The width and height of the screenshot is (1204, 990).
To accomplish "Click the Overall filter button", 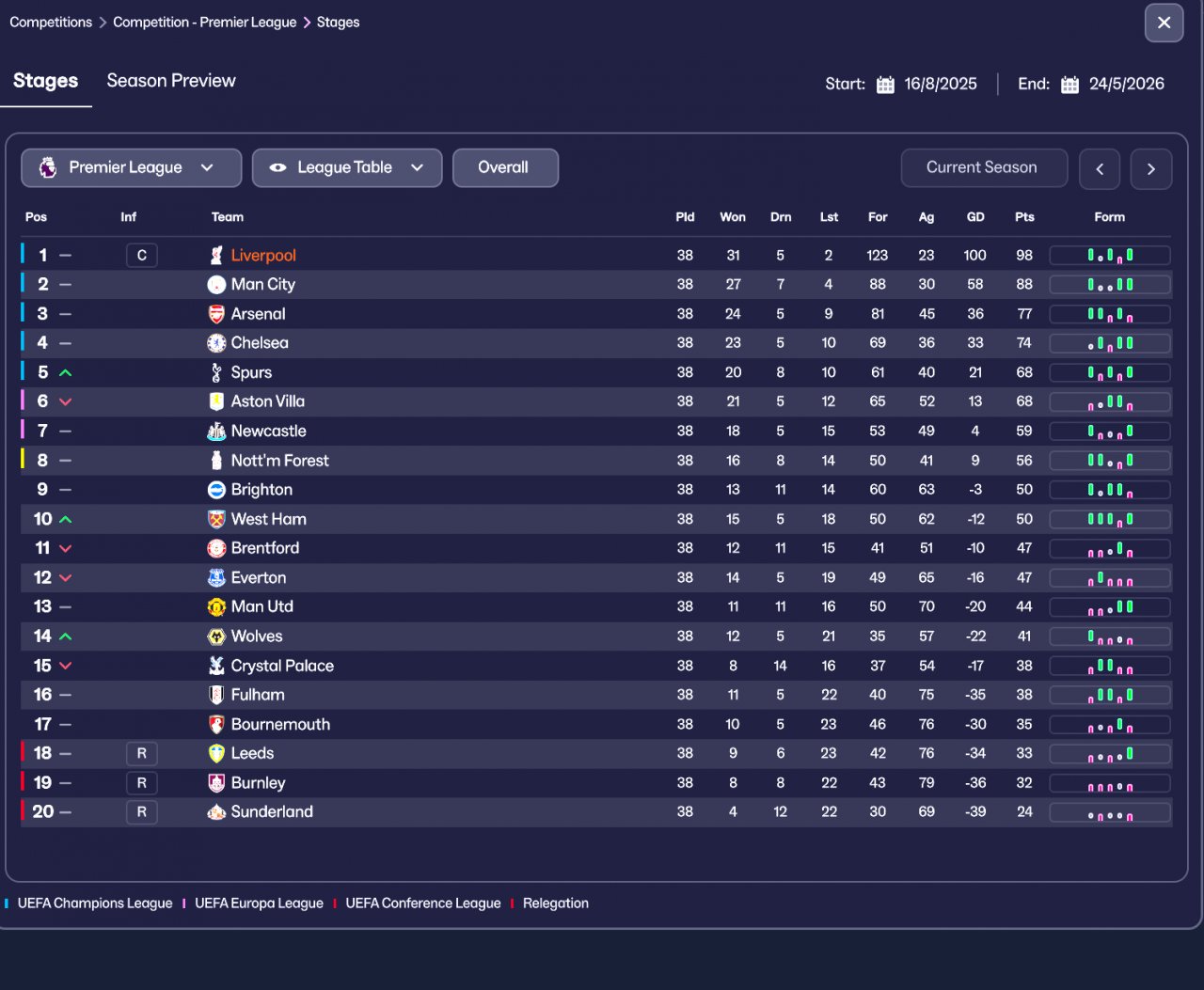I will point(504,168).
